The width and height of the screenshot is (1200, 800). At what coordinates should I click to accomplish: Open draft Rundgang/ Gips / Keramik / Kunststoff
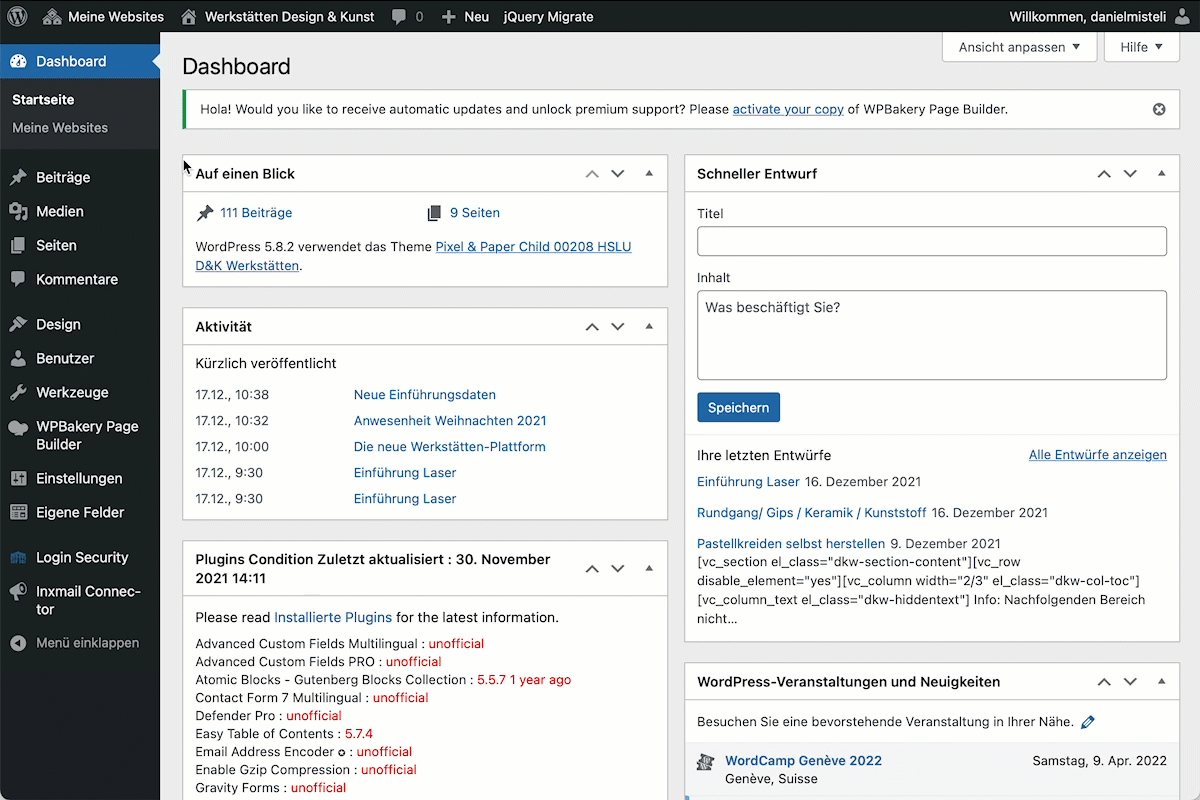pyautogui.click(x=812, y=513)
